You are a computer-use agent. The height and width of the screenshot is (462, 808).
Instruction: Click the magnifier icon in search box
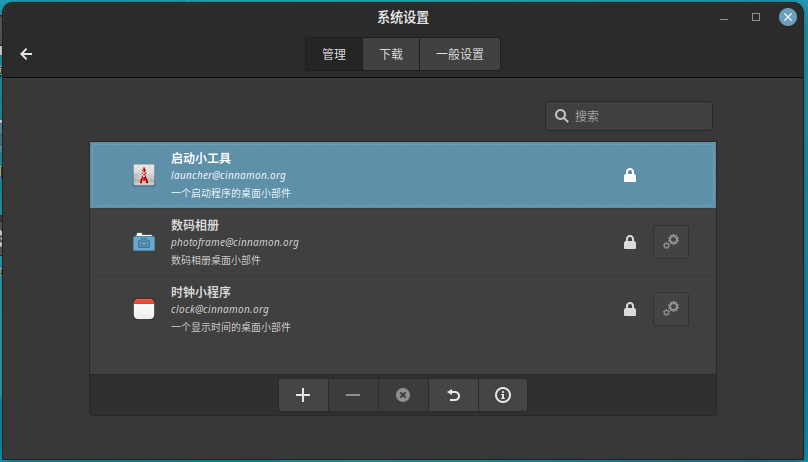pyautogui.click(x=561, y=116)
